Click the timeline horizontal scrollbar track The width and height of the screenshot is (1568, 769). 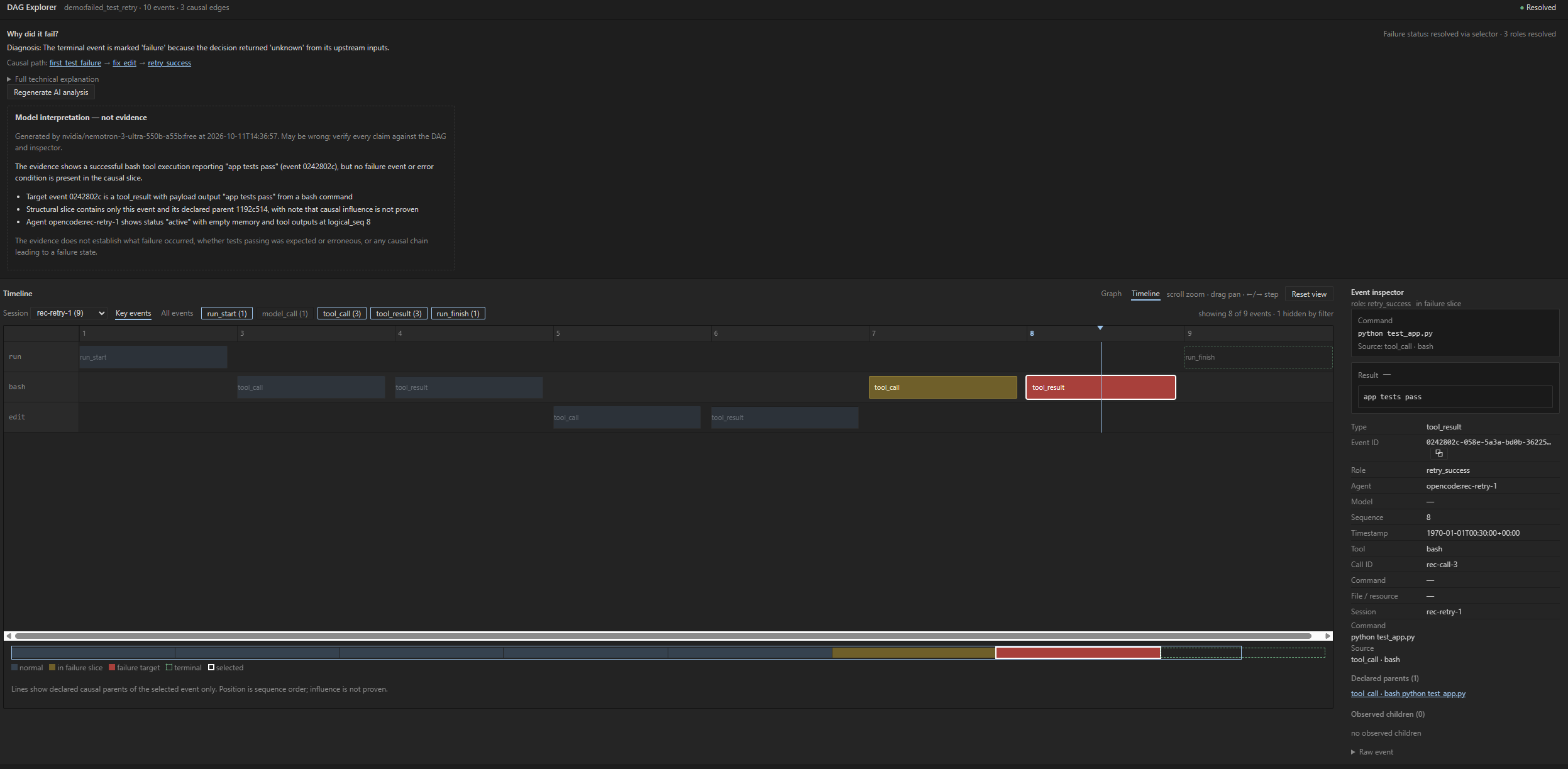663,636
